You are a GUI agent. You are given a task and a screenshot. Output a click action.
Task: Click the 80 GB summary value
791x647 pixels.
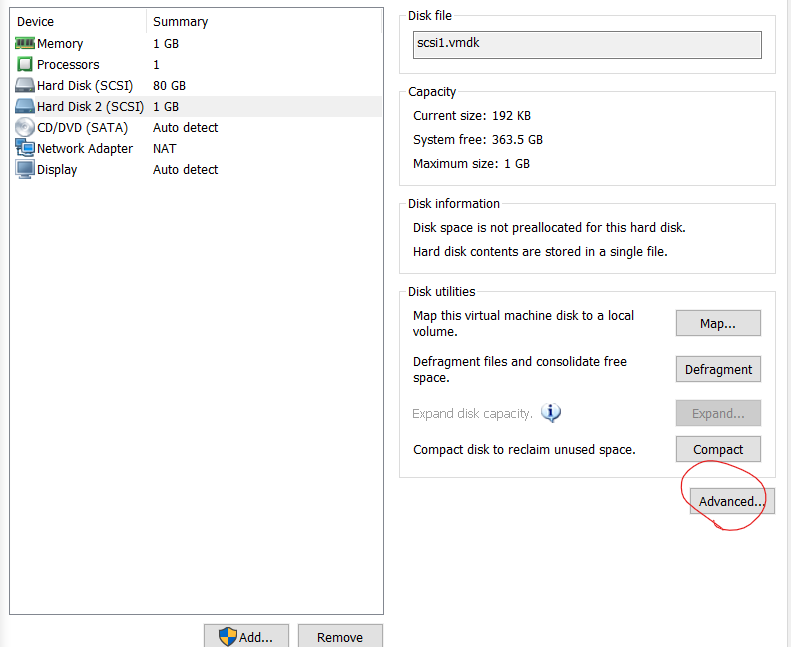pos(170,86)
